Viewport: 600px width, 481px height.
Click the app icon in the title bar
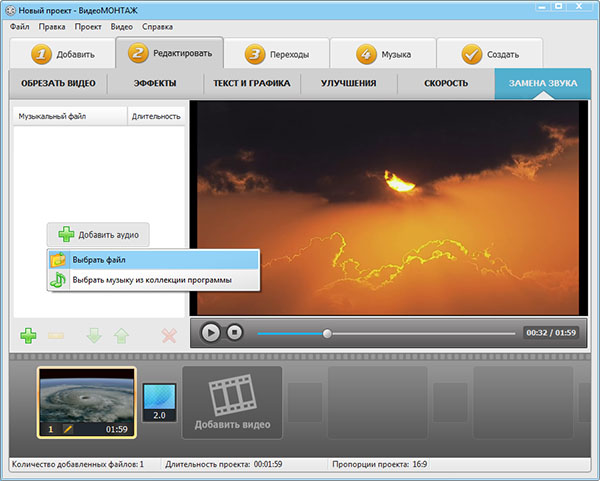point(10,10)
